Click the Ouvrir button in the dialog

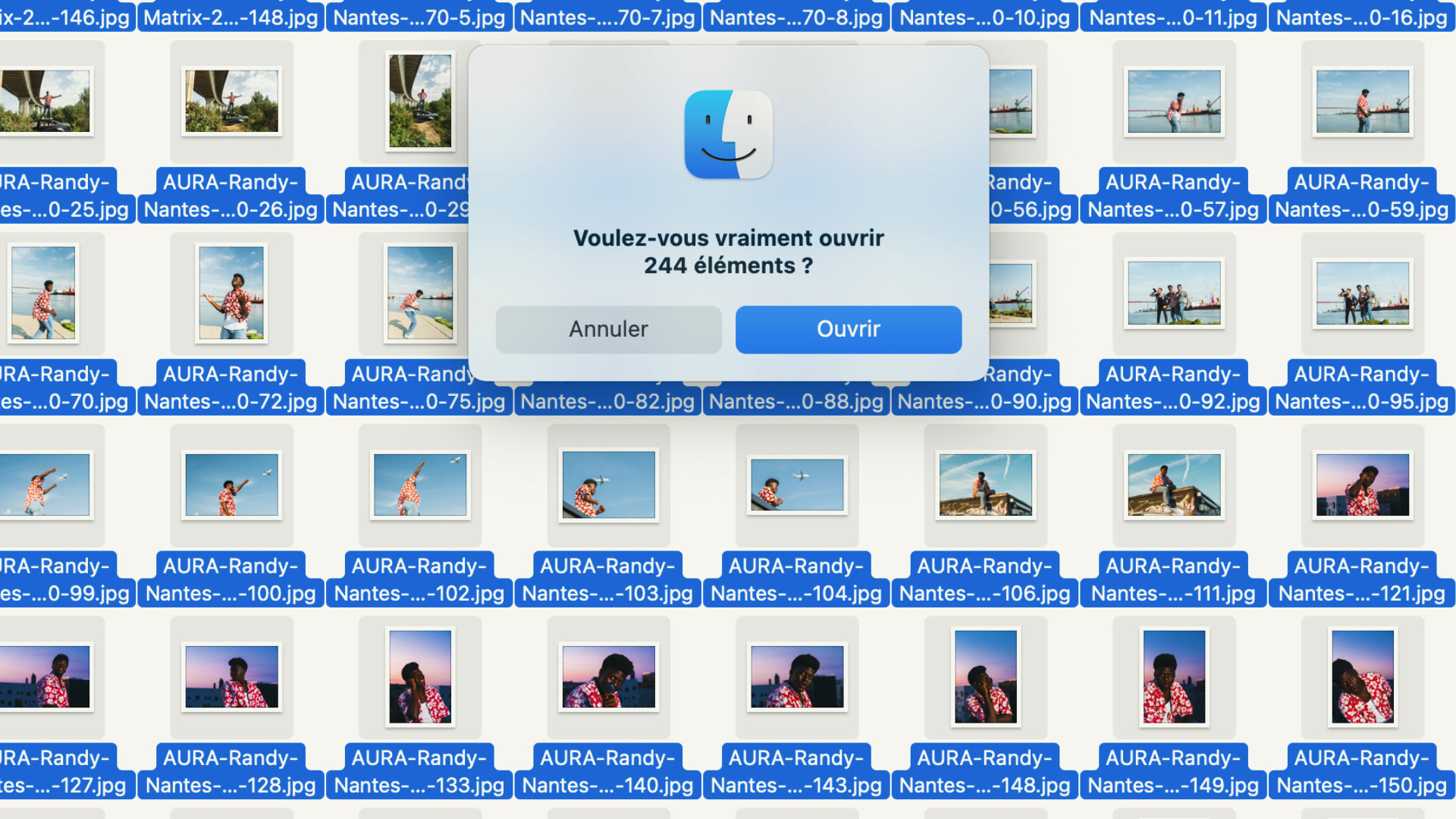[849, 329]
